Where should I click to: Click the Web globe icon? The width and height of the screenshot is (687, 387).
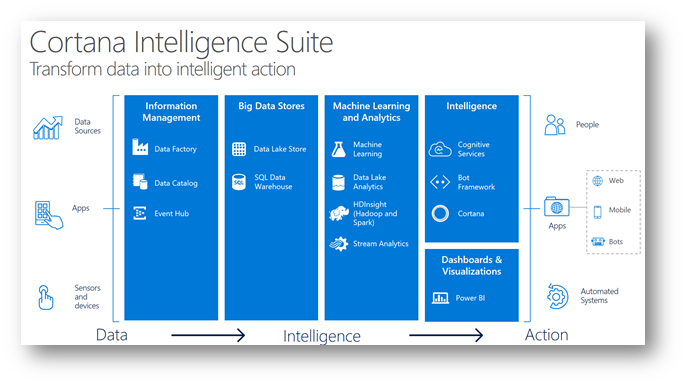[597, 181]
